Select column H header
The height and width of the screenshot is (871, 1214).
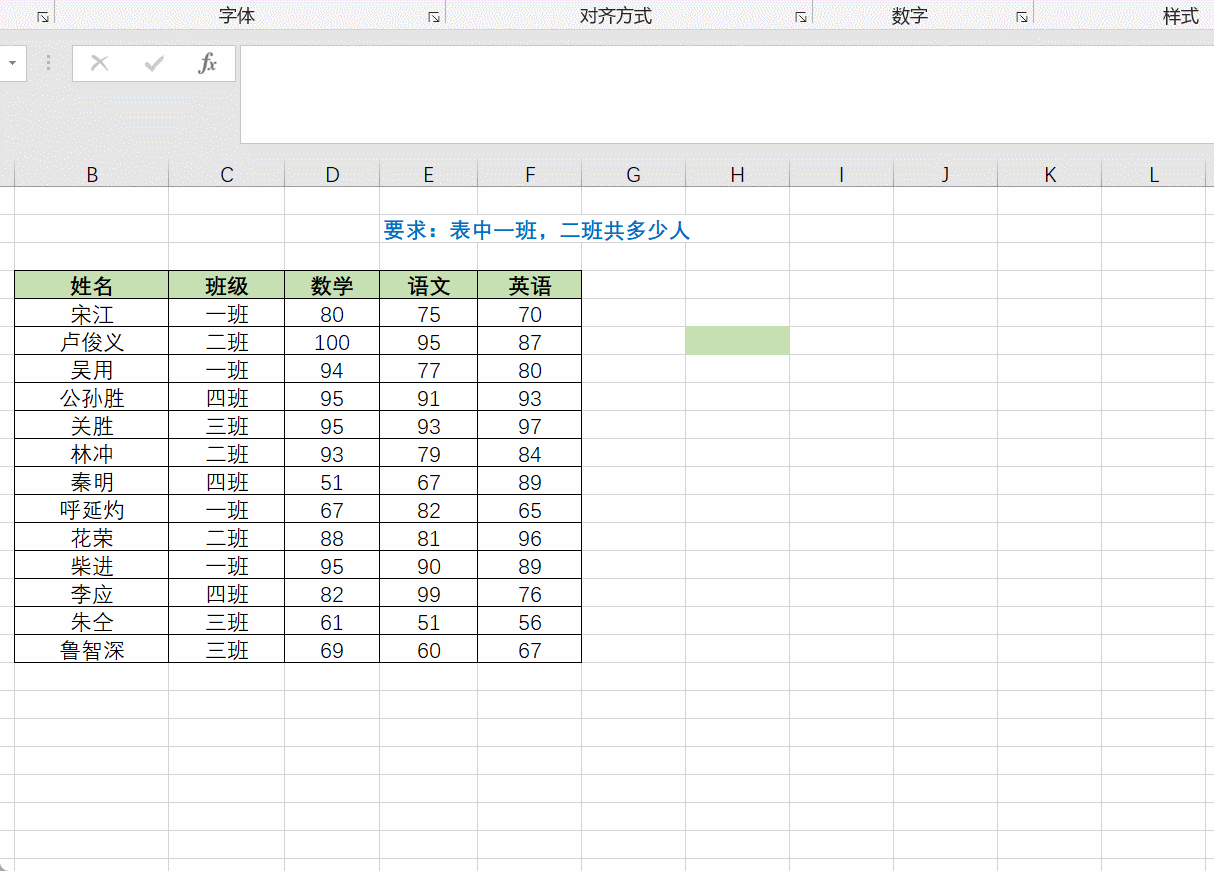738,174
